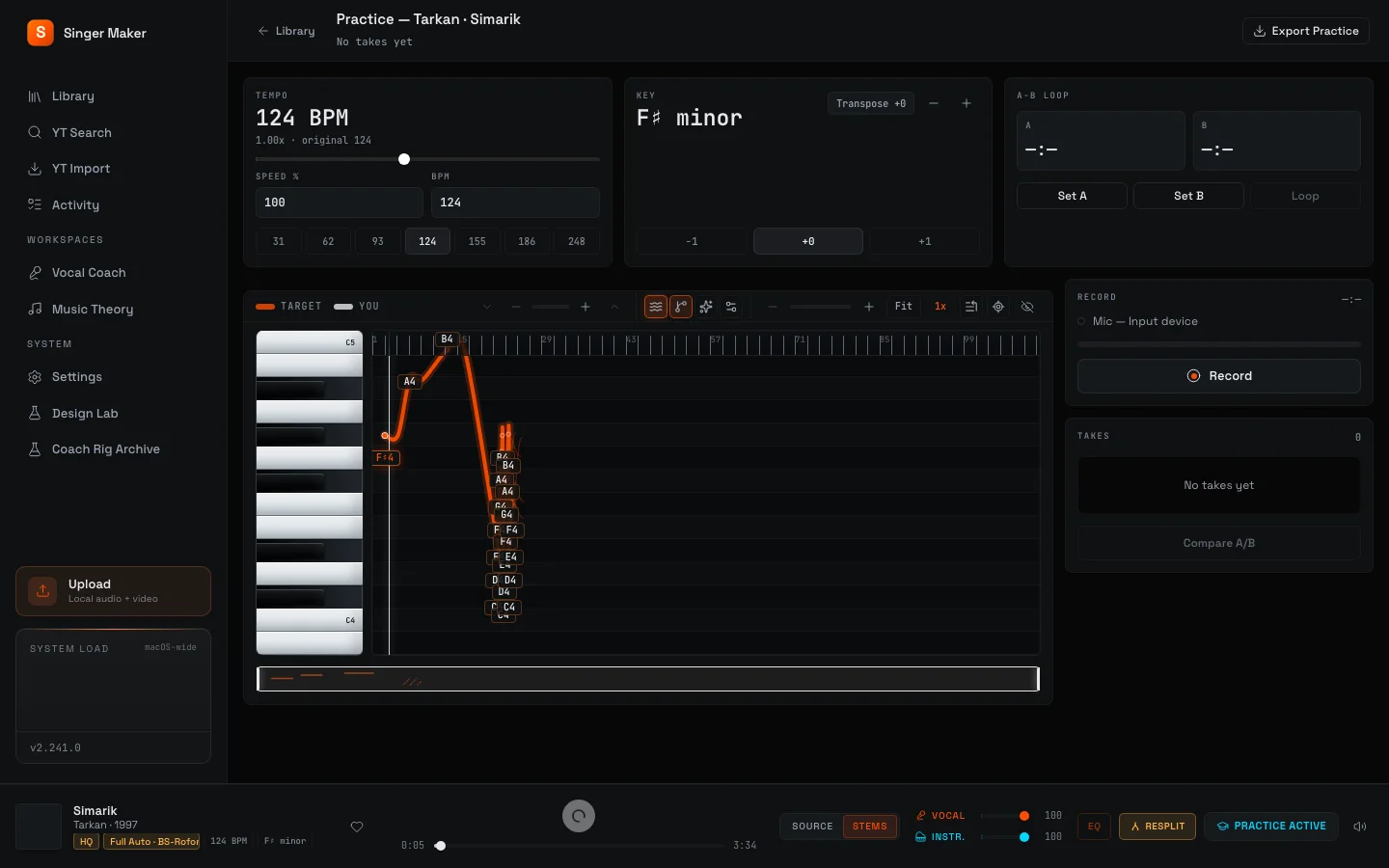Click the sparkles icon in pitch toolbar

point(706,307)
